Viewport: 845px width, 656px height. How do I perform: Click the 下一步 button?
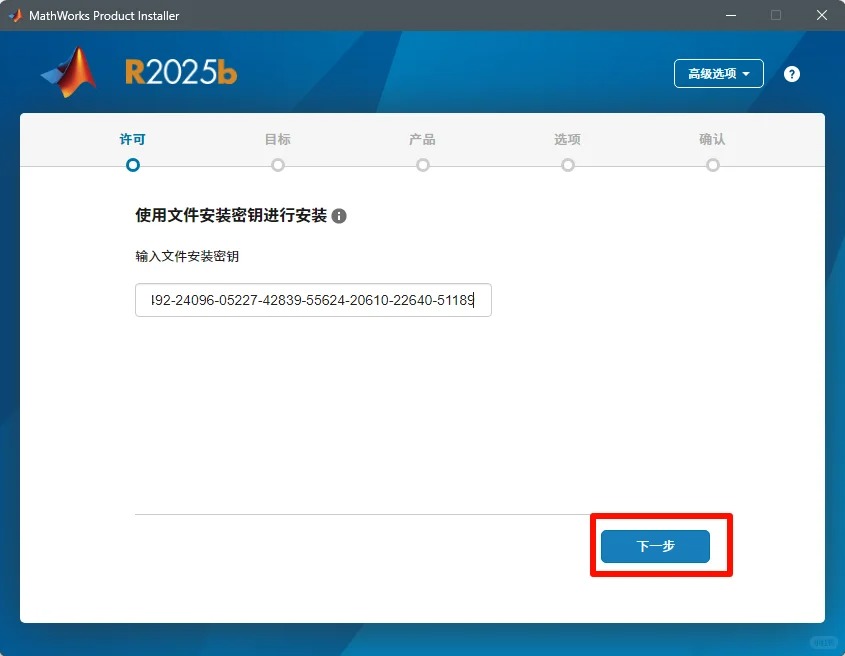coord(655,546)
